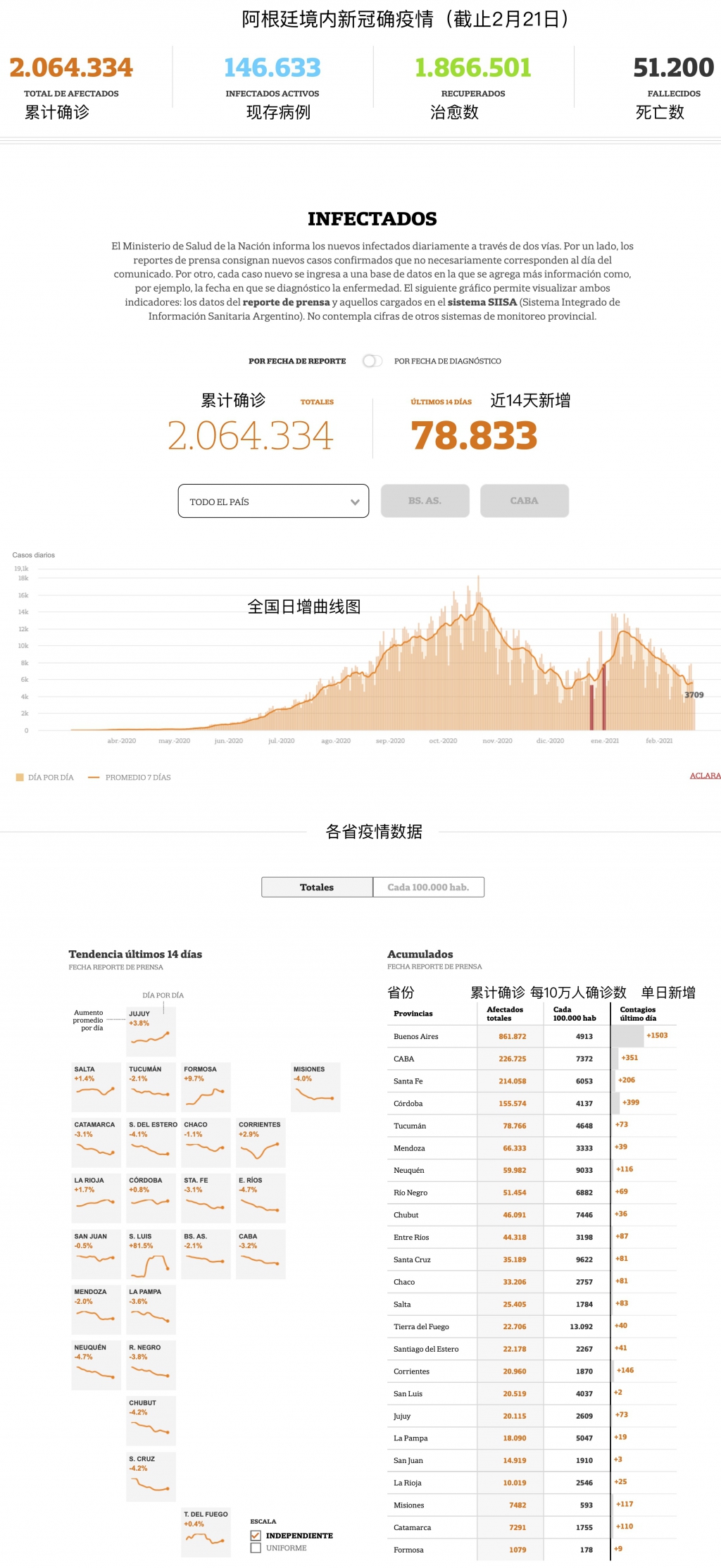
Task: Check the INDEPENDIENTE scale checkbox
Action: (x=256, y=1535)
